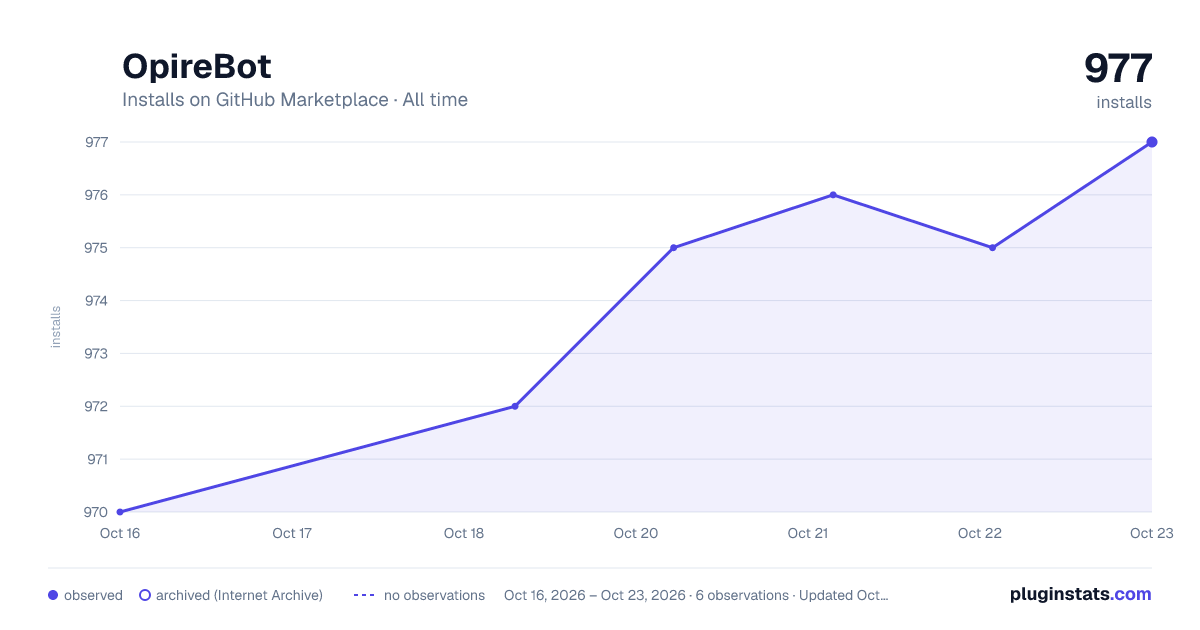The height and width of the screenshot is (630, 1200).
Task: Click the no observations legend text
Action: (x=434, y=595)
